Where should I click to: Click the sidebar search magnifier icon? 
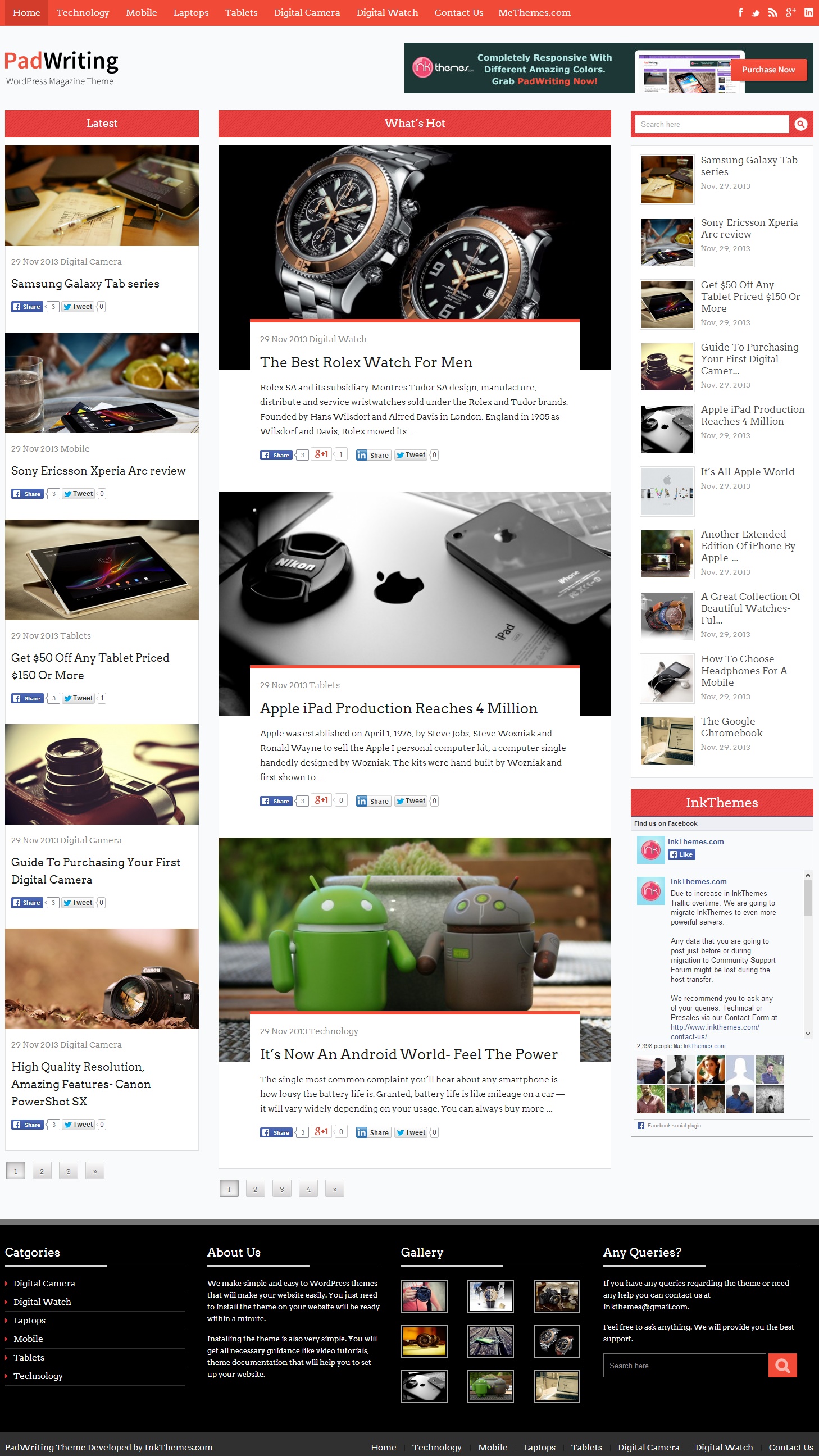coord(801,124)
